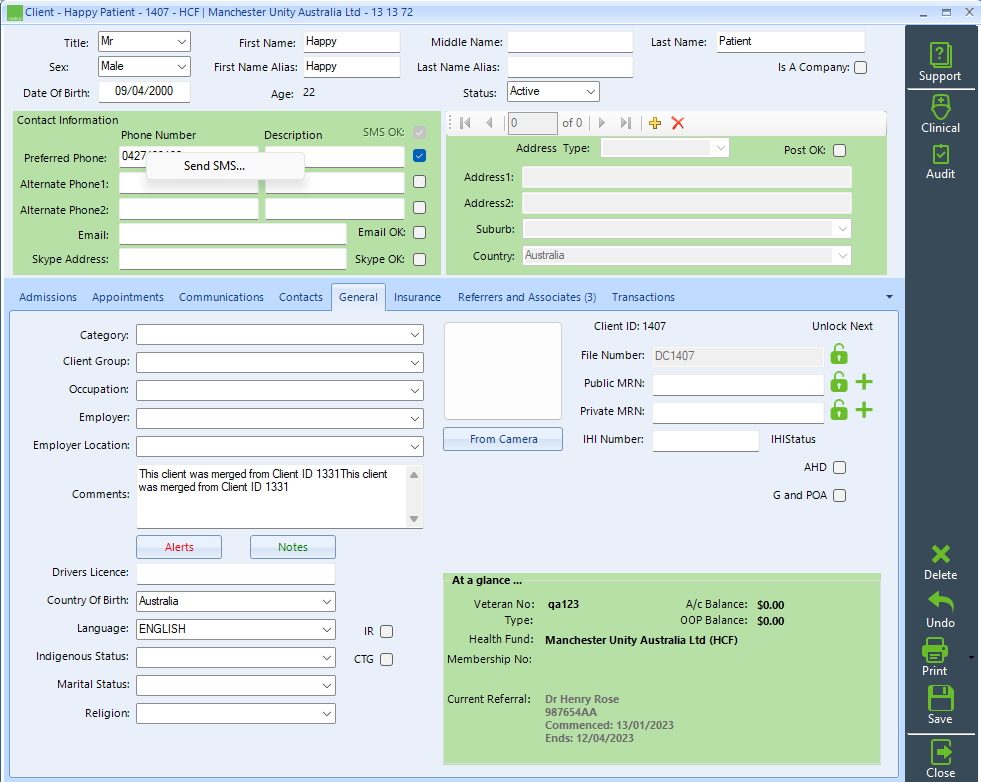Switch to the Communications tab
The height and width of the screenshot is (782, 981).
pyautogui.click(x=221, y=297)
